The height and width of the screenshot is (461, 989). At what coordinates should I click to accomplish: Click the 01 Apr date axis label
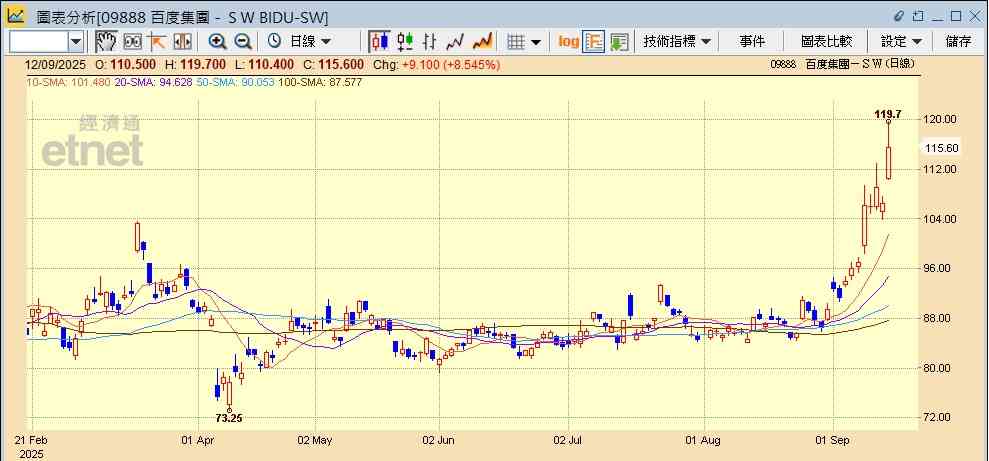click(198, 439)
